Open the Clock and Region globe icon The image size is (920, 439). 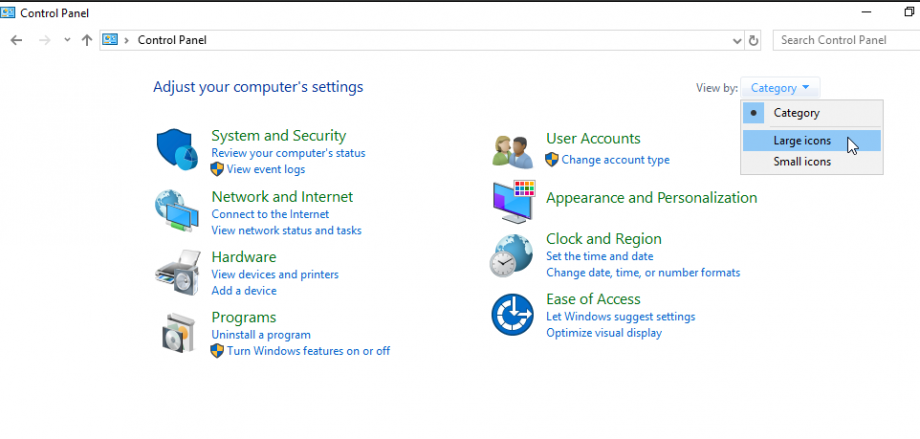coord(512,255)
